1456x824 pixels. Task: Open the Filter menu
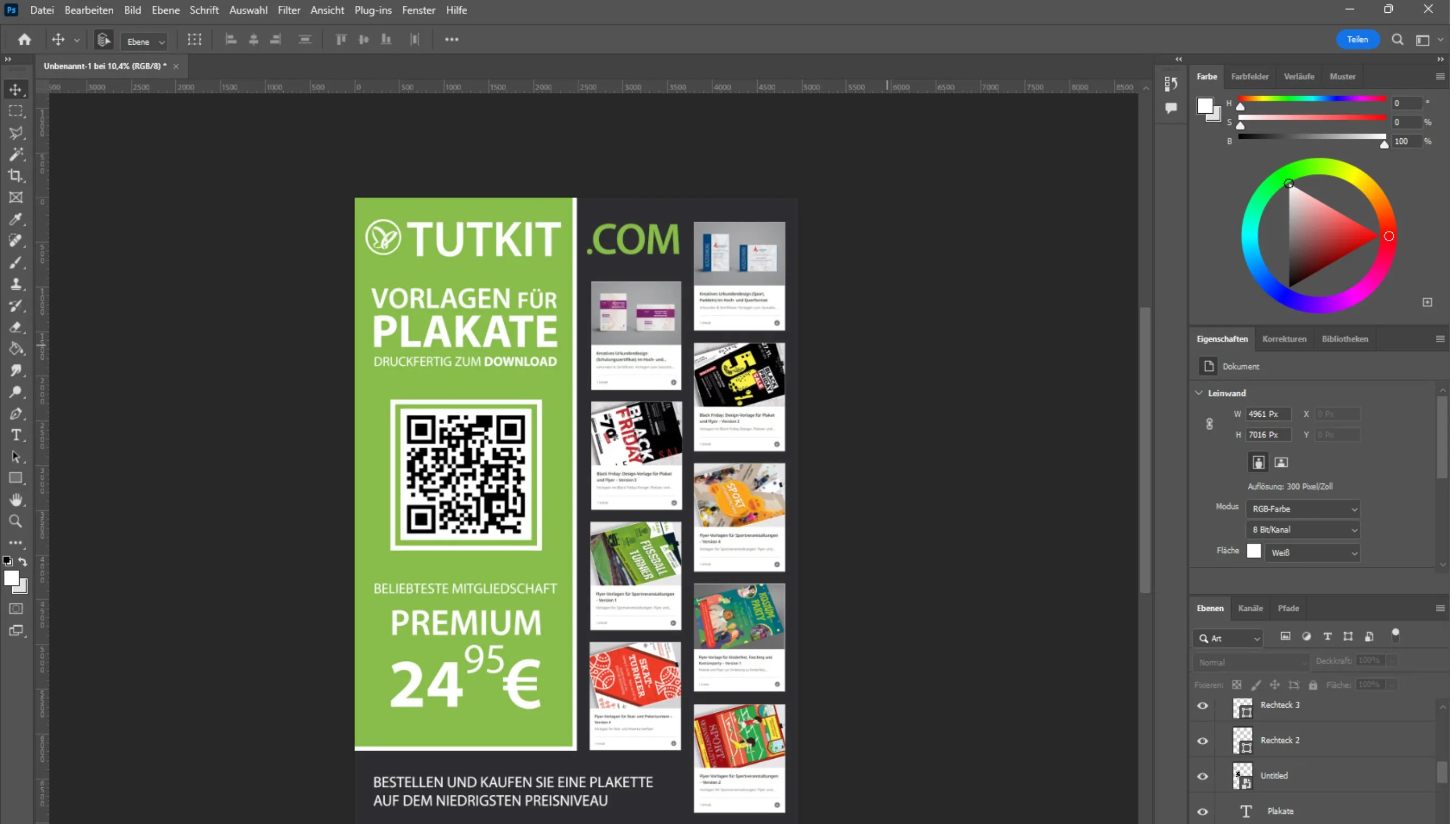tap(289, 10)
